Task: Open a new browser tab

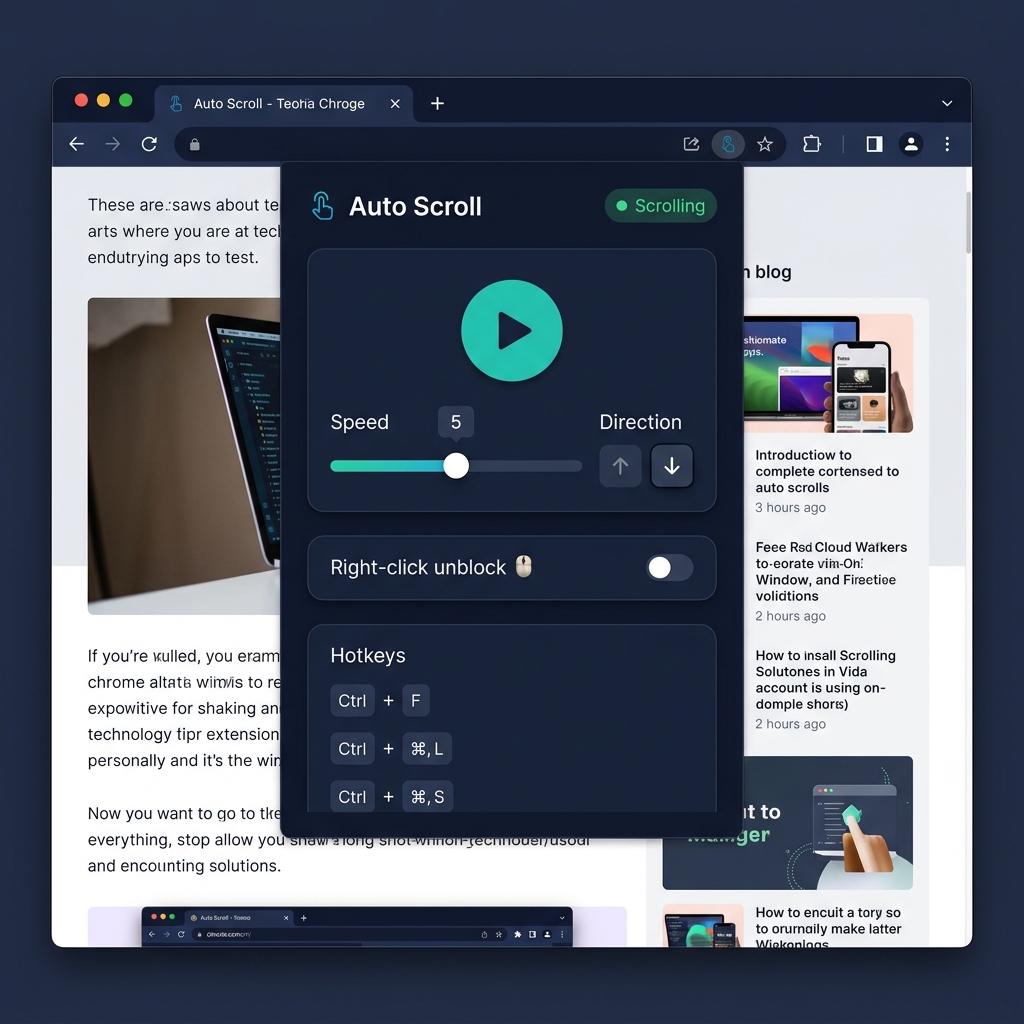Action: [437, 103]
